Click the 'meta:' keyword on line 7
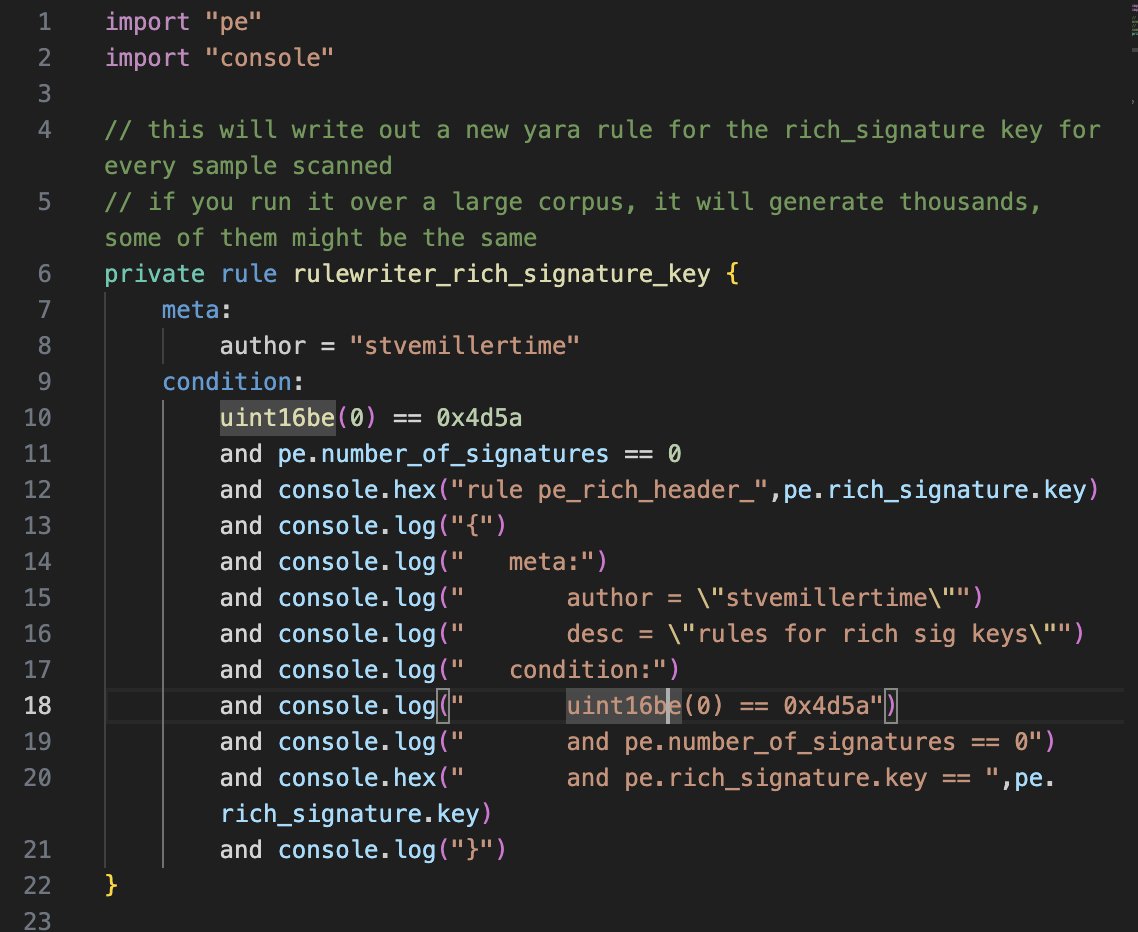The height and width of the screenshot is (932, 1138). [x=197, y=310]
